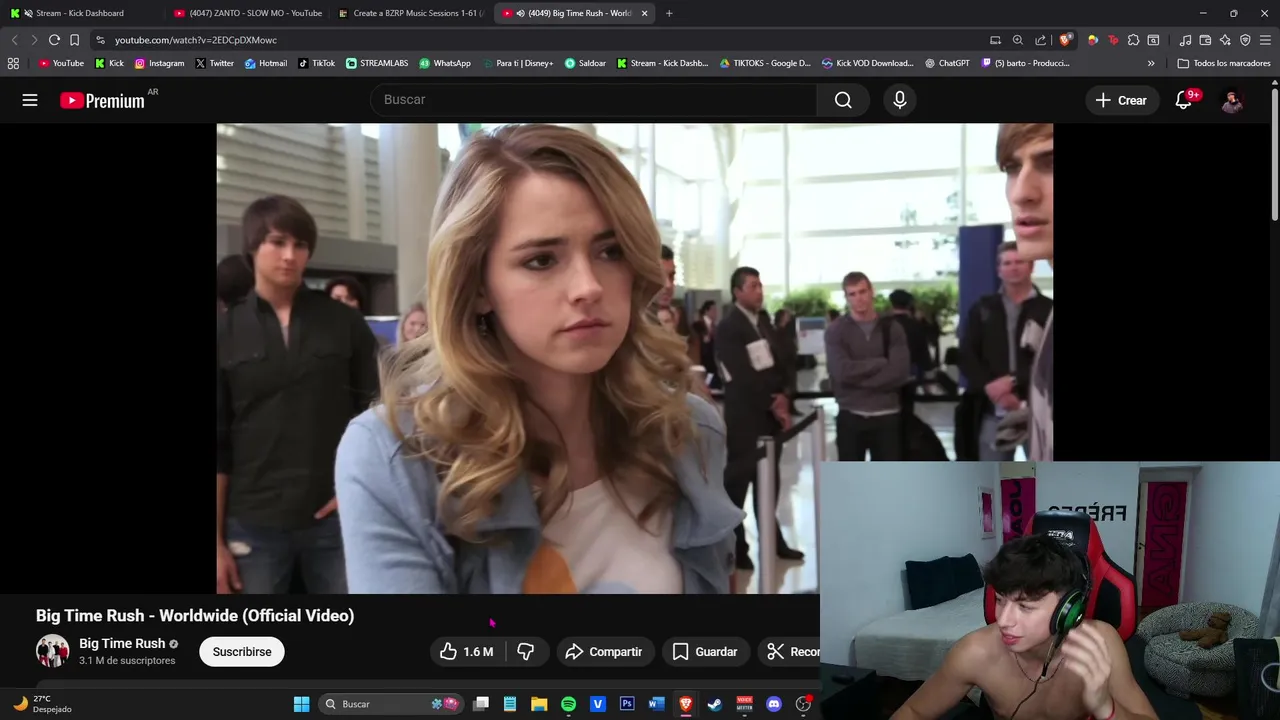Mute the Big Time Rush tab audio icon

pyautogui.click(x=521, y=13)
